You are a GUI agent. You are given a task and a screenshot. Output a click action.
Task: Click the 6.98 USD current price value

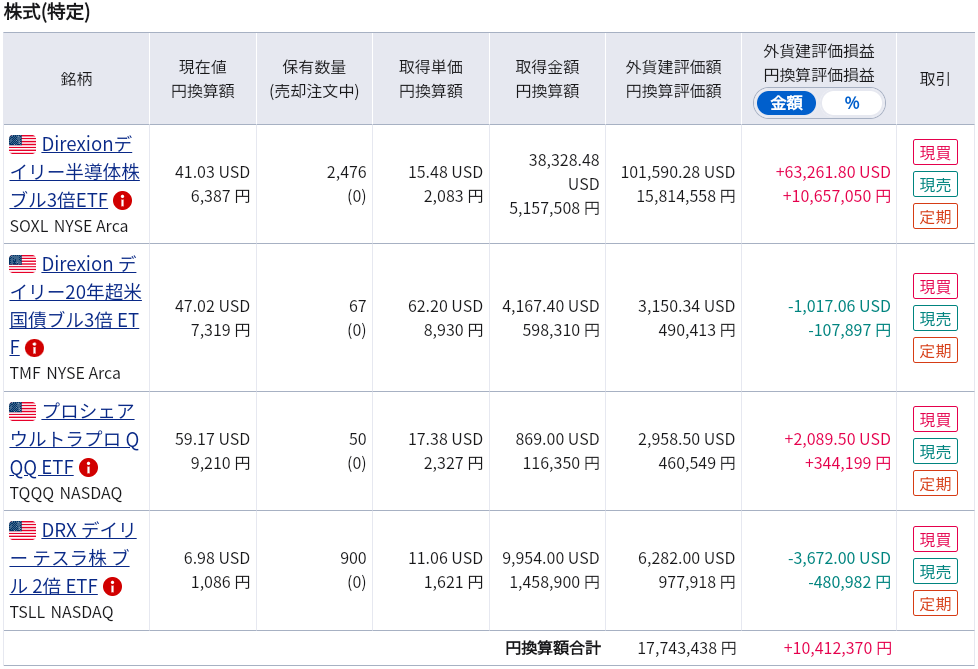tap(216, 558)
